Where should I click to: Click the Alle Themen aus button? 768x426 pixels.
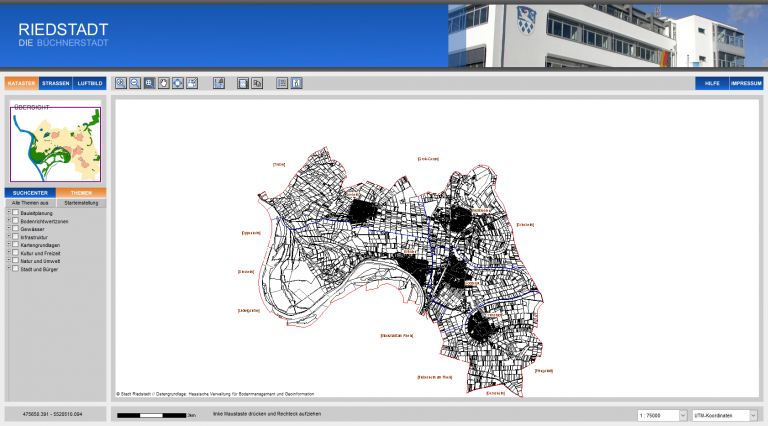click(x=30, y=203)
